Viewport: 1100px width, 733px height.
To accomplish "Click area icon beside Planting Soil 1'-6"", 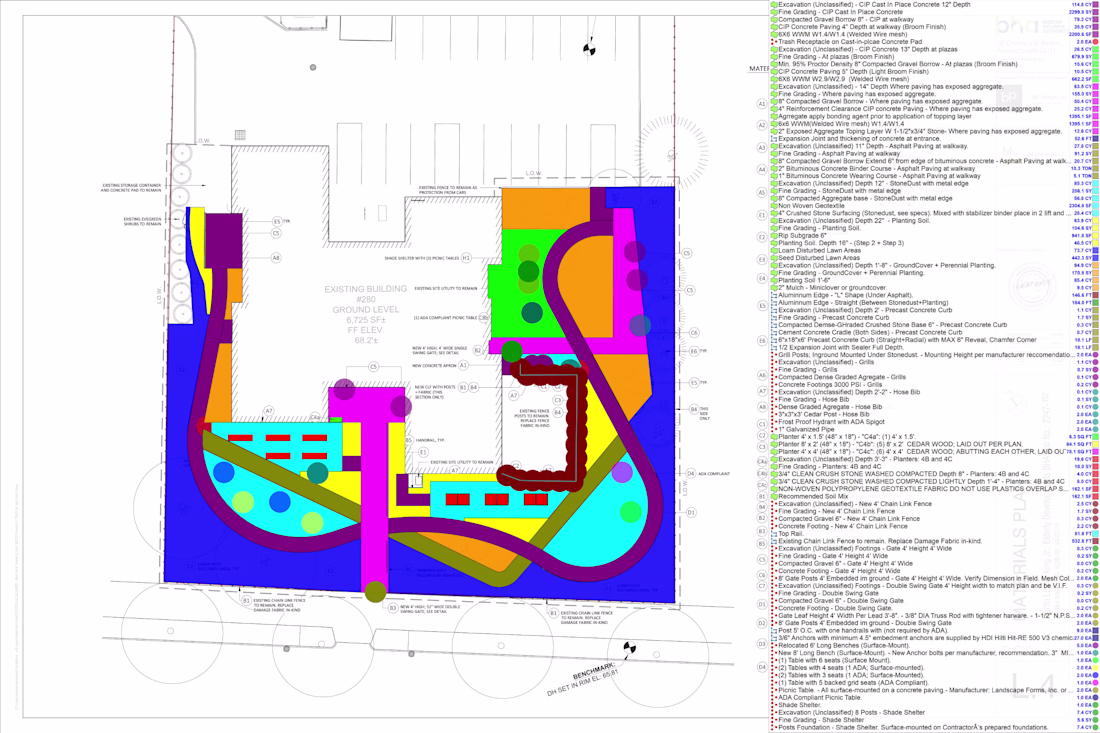I will 774,281.
